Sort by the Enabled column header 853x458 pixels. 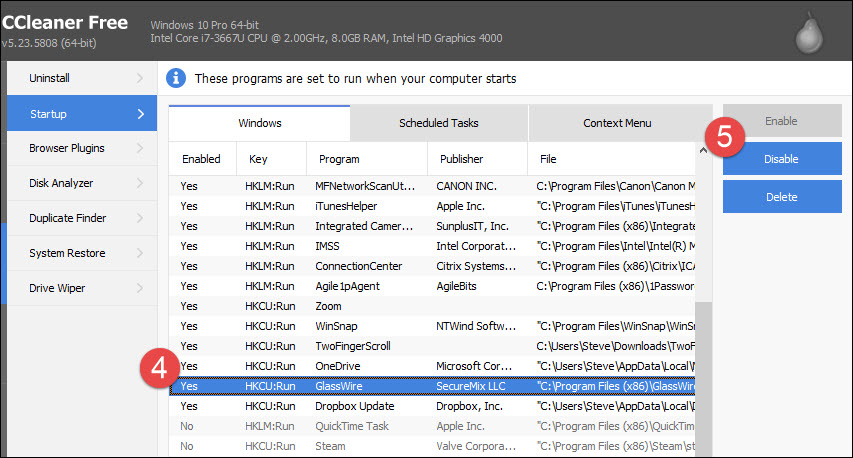[202, 159]
